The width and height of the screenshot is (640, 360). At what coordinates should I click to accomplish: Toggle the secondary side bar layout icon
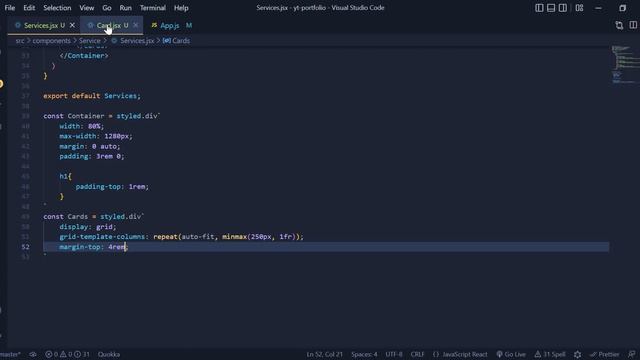[x=562, y=8]
